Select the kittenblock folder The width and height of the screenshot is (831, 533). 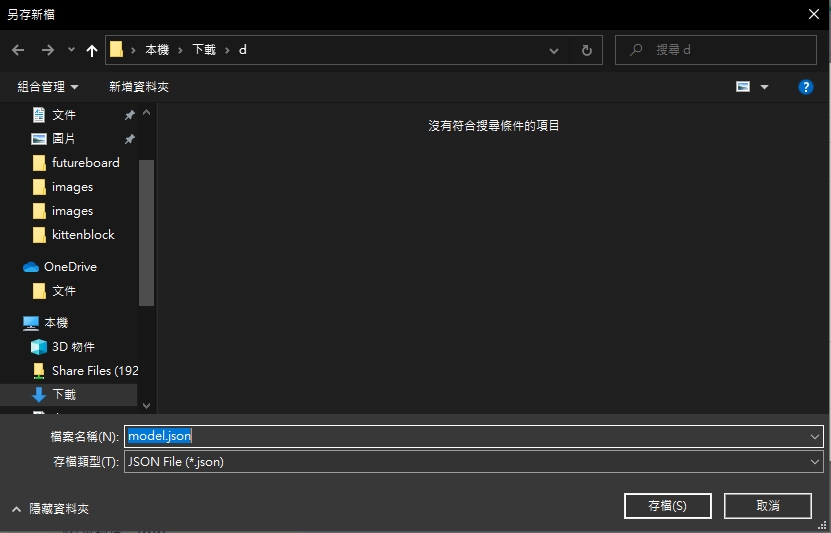[83, 235]
